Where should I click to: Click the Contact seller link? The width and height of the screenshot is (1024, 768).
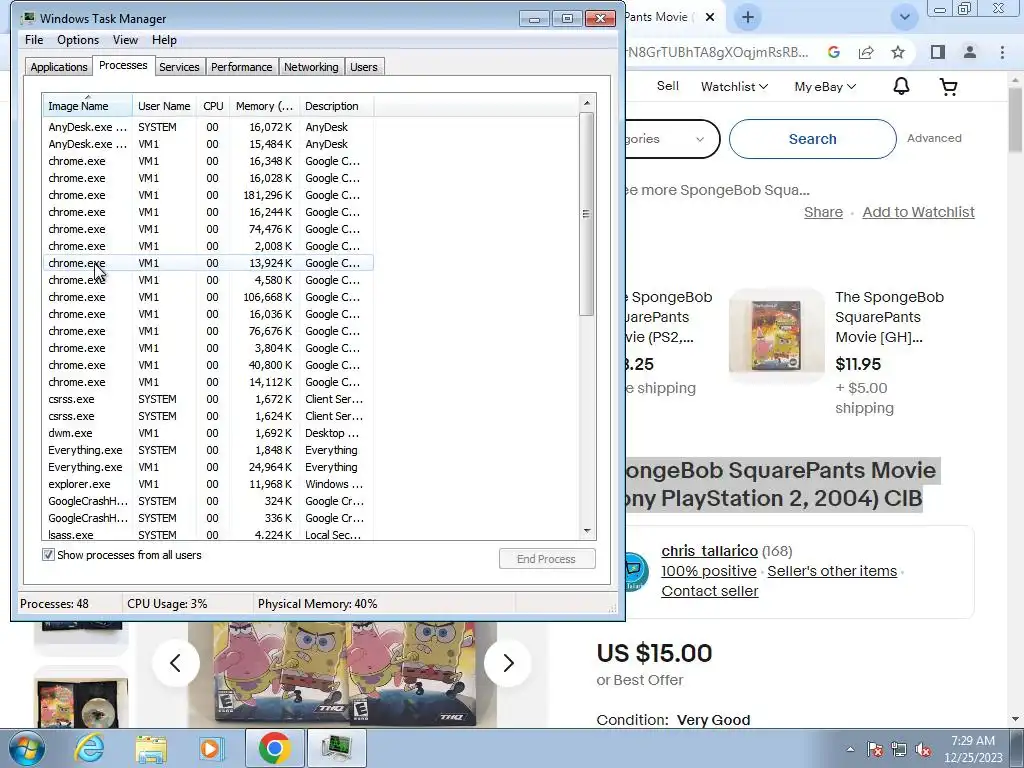(710, 591)
